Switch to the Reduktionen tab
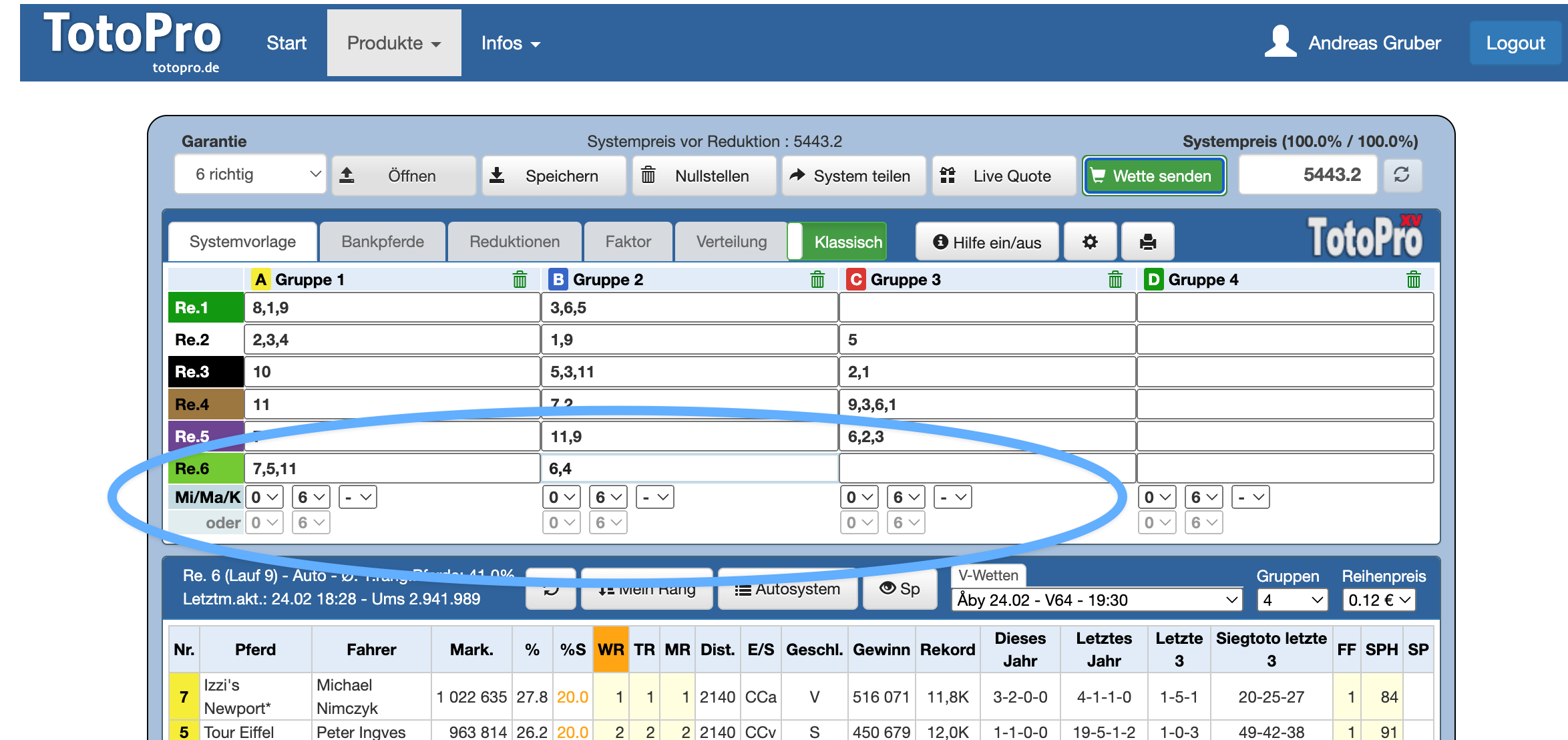This screenshot has height=740, width=1568. pyautogui.click(x=515, y=242)
